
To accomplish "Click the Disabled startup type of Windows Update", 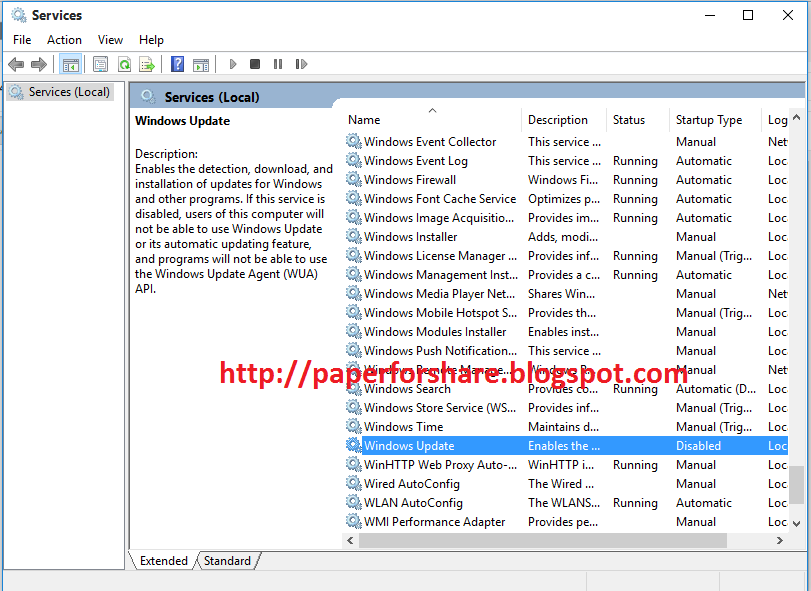I will [x=698, y=446].
